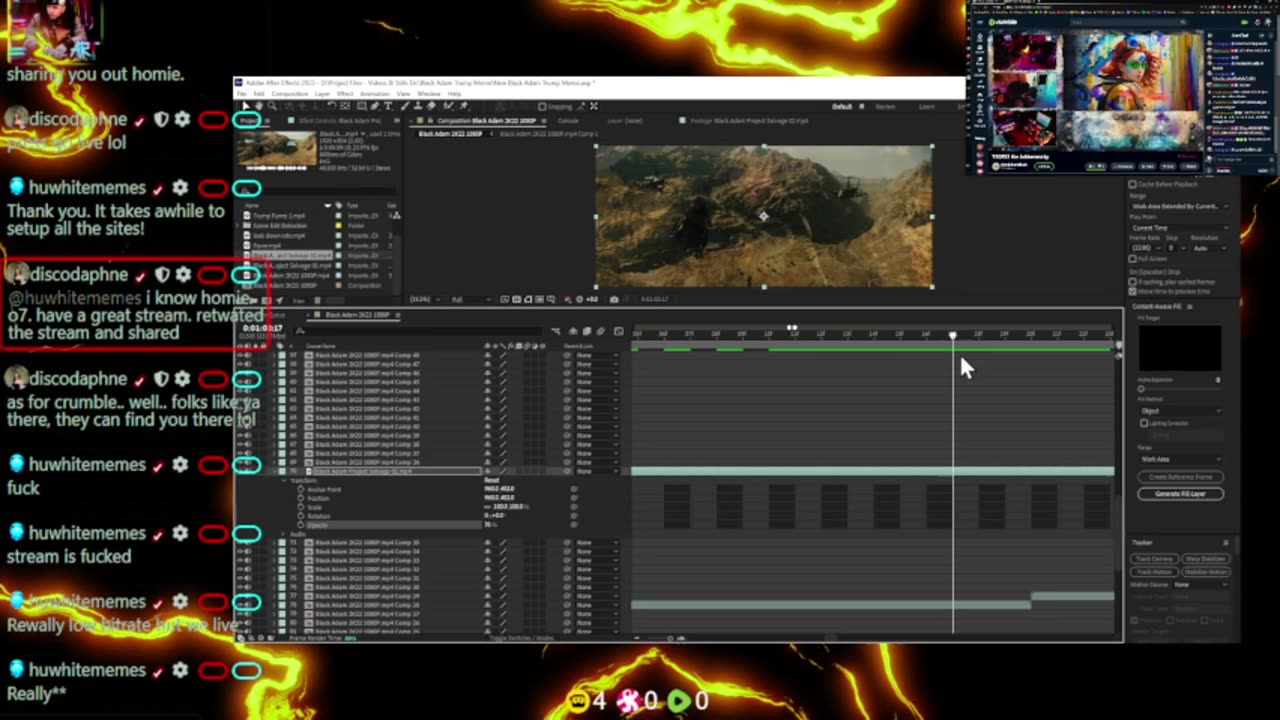
Task: Select the Clone Stamp tool
Action: [x=418, y=106]
